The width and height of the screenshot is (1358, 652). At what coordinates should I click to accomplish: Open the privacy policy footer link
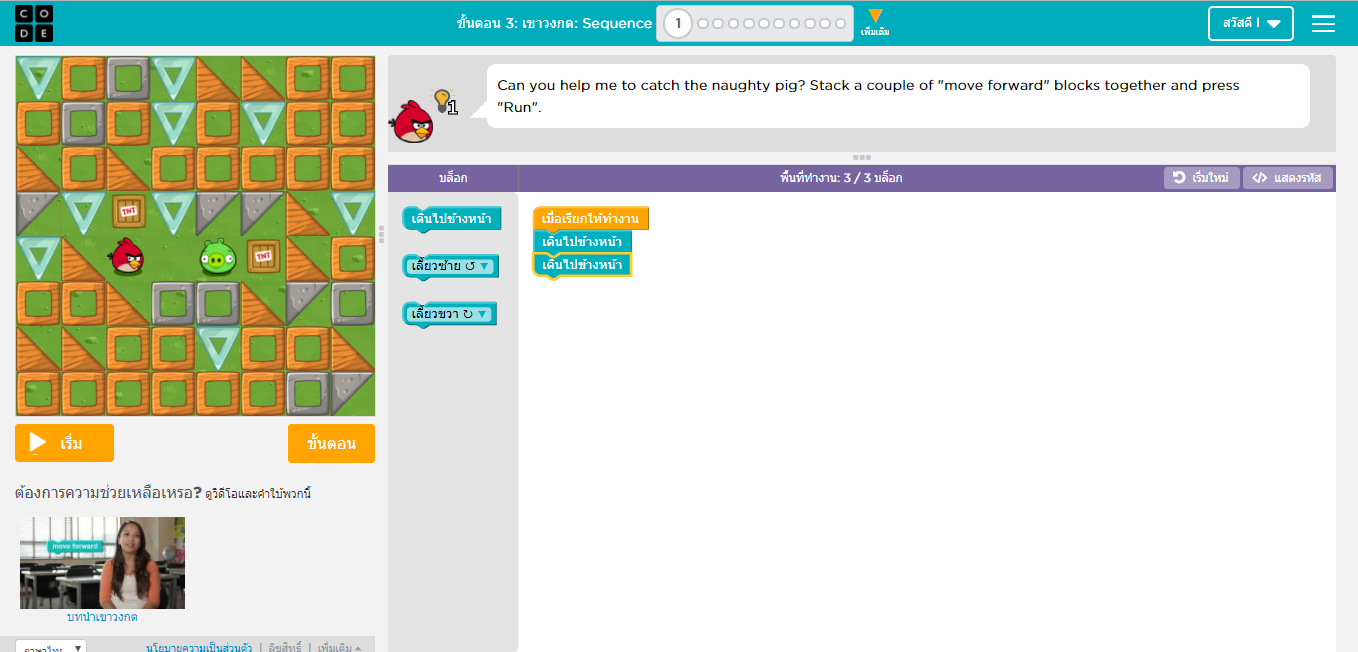click(199, 647)
